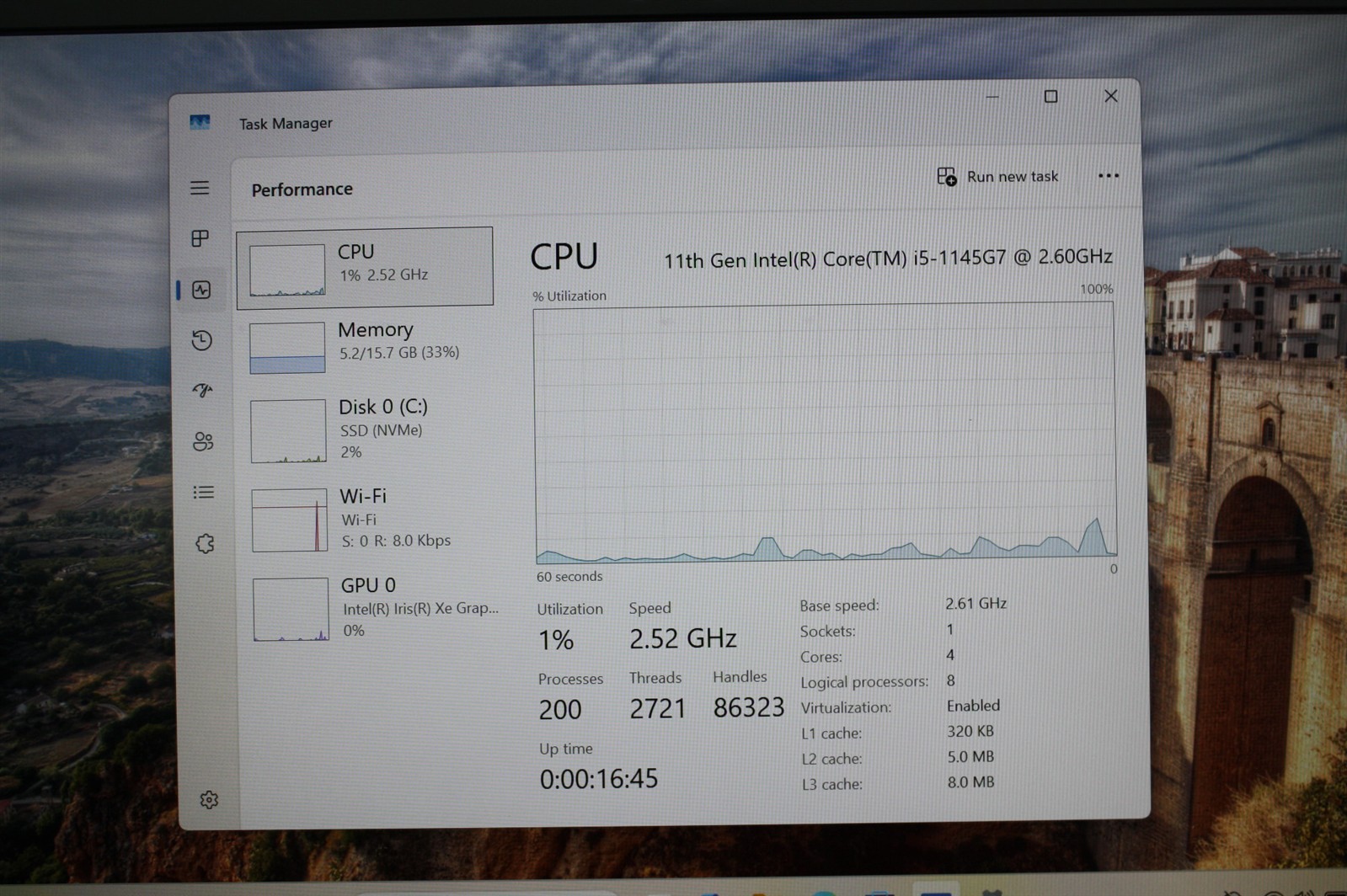Click the Wi-Fi activity mini graph
Image resolution: width=1347 pixels, height=896 pixels.
[x=290, y=520]
